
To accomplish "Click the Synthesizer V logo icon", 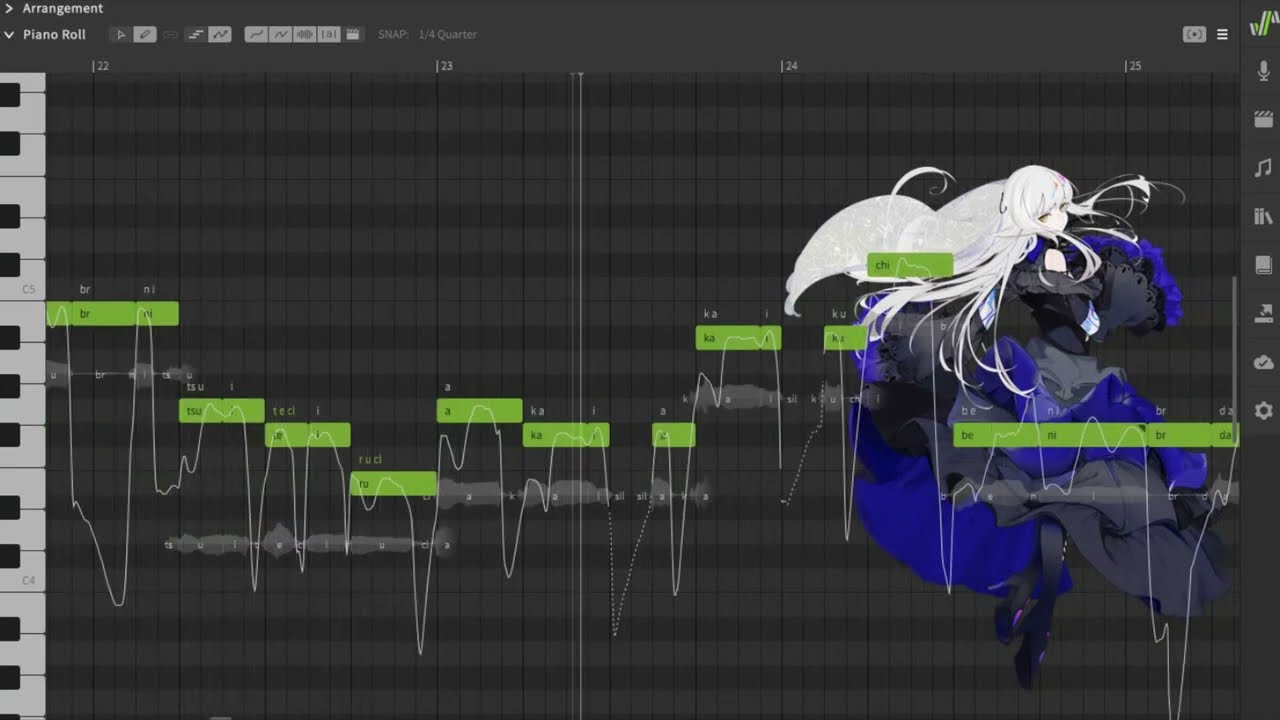I will pos(1263,24).
